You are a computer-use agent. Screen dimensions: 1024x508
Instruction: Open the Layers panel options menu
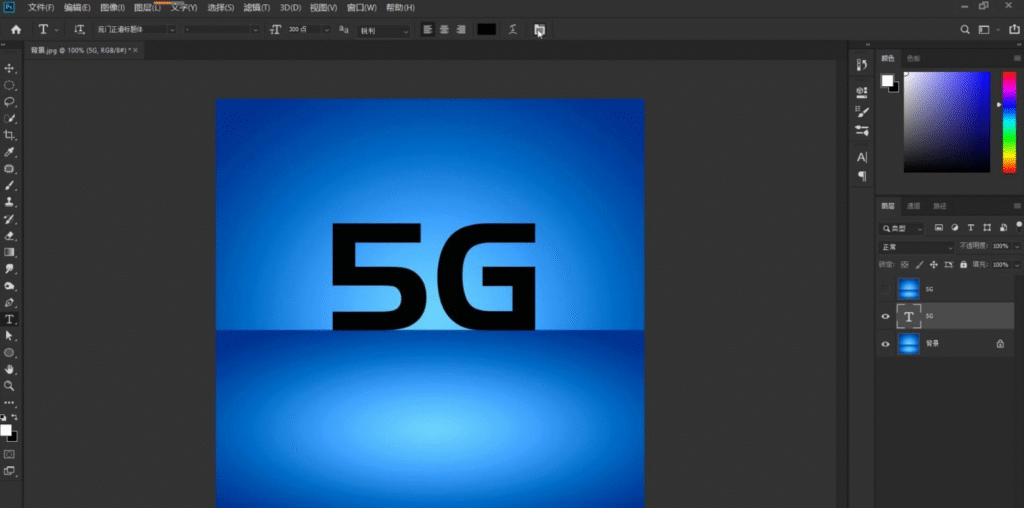(1017, 206)
